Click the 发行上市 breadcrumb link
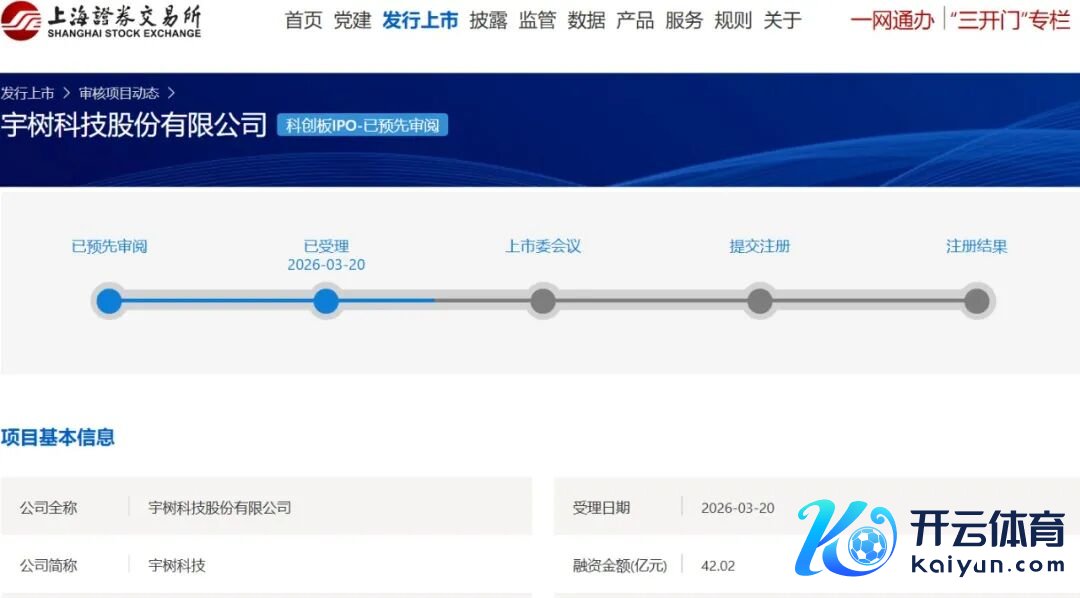The height and width of the screenshot is (598, 1080). pos(28,93)
